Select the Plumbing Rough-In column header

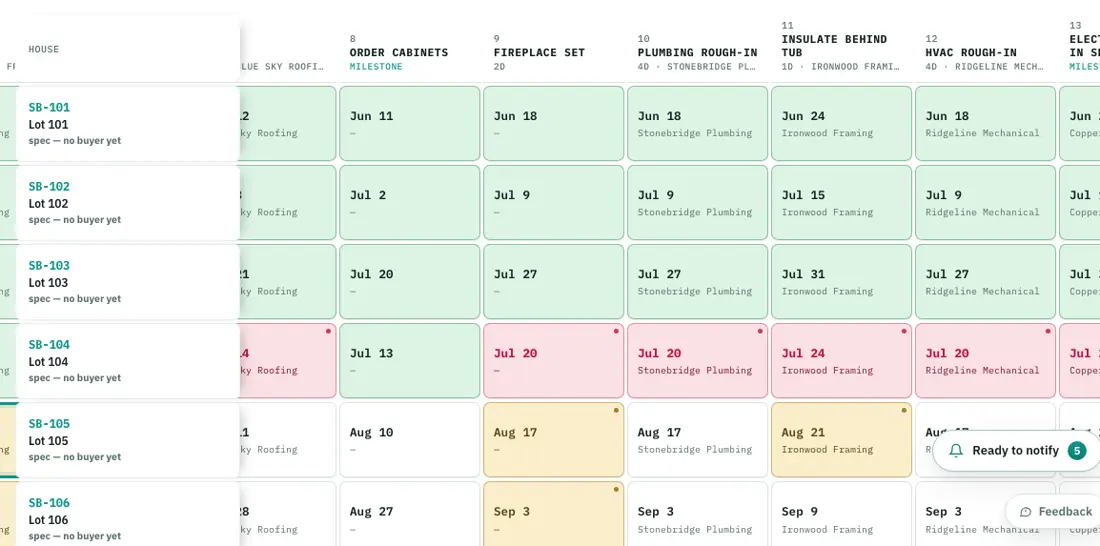click(697, 53)
